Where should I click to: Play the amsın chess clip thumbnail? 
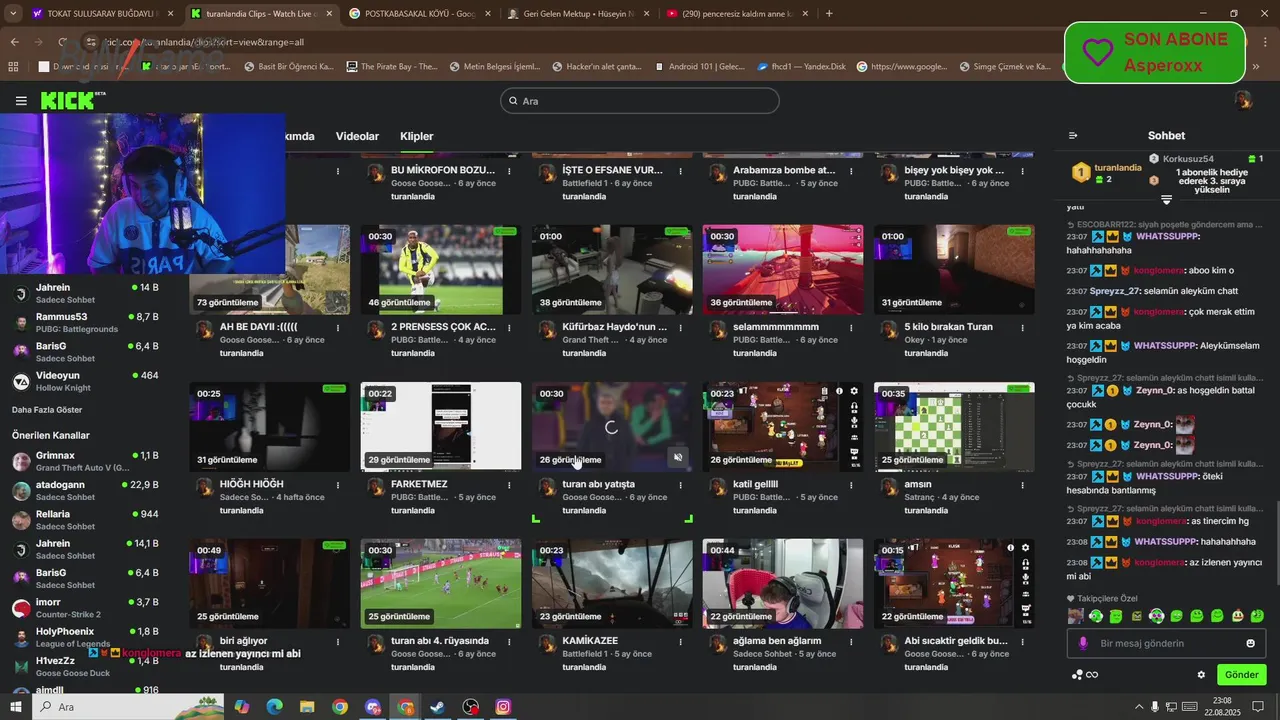(954, 426)
